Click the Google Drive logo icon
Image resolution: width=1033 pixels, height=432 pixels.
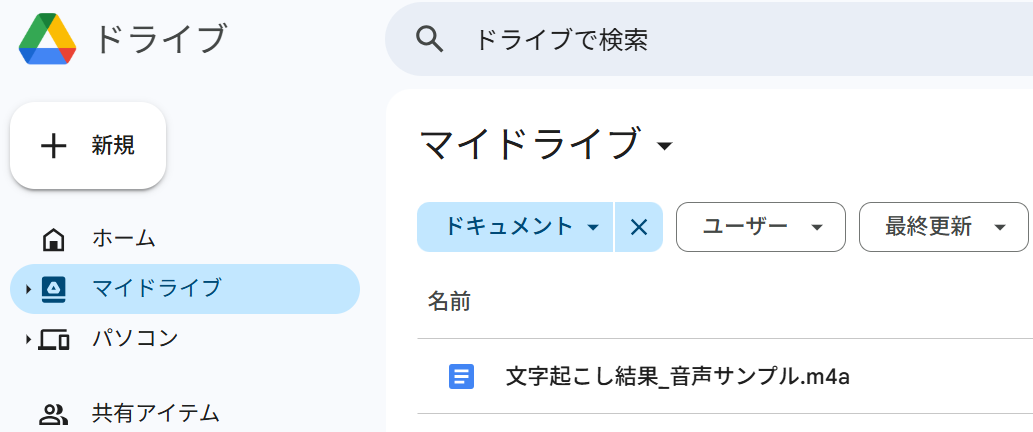pyautogui.click(x=47, y=40)
